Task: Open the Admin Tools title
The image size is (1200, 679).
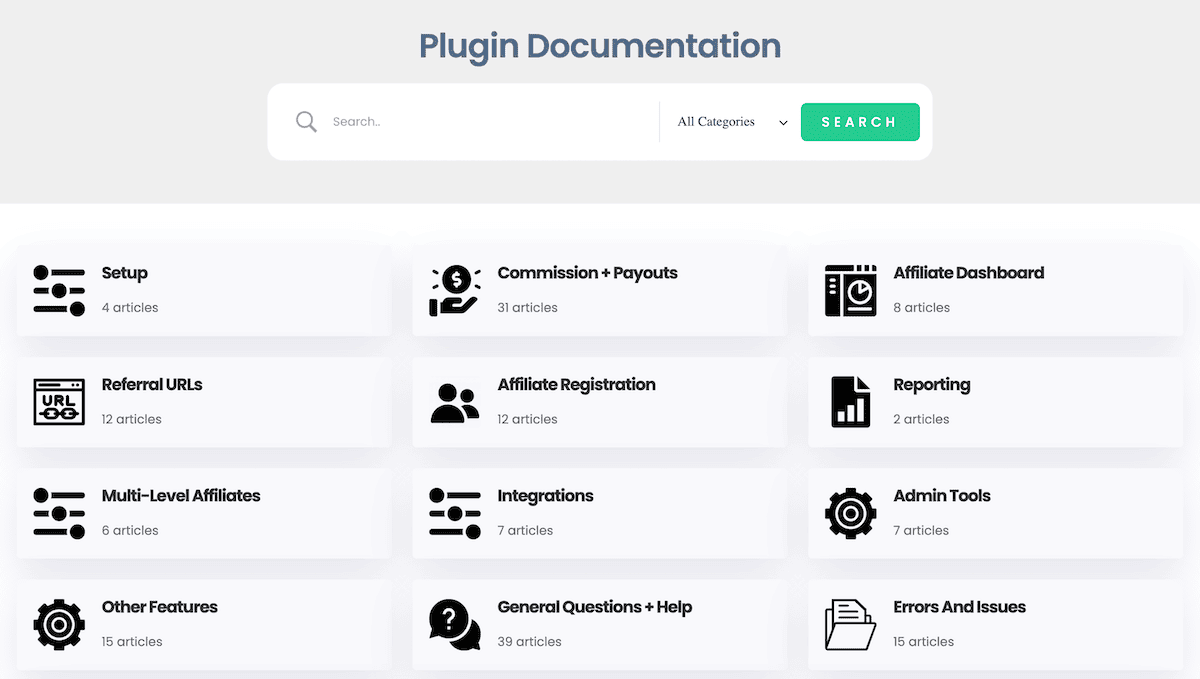Action: [x=942, y=496]
